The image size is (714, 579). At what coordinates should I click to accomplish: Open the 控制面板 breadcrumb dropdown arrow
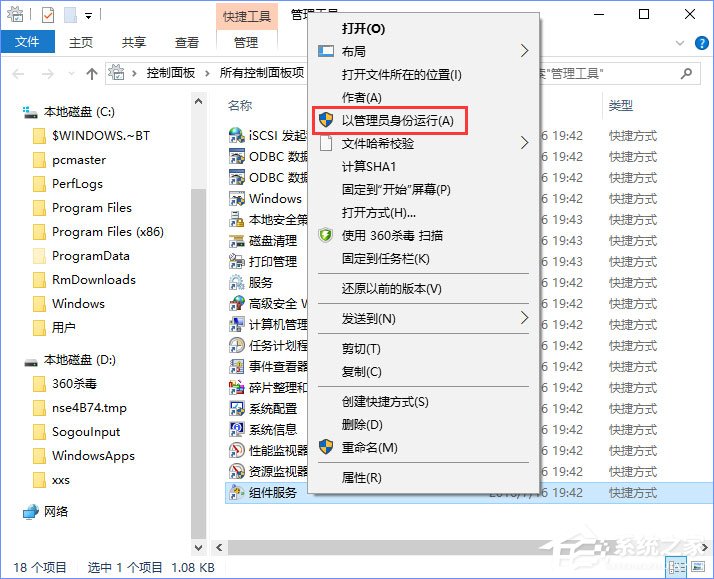(207, 73)
